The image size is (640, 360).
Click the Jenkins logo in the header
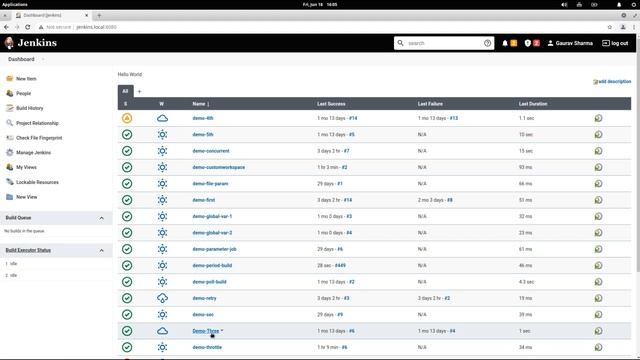[x=31, y=43]
